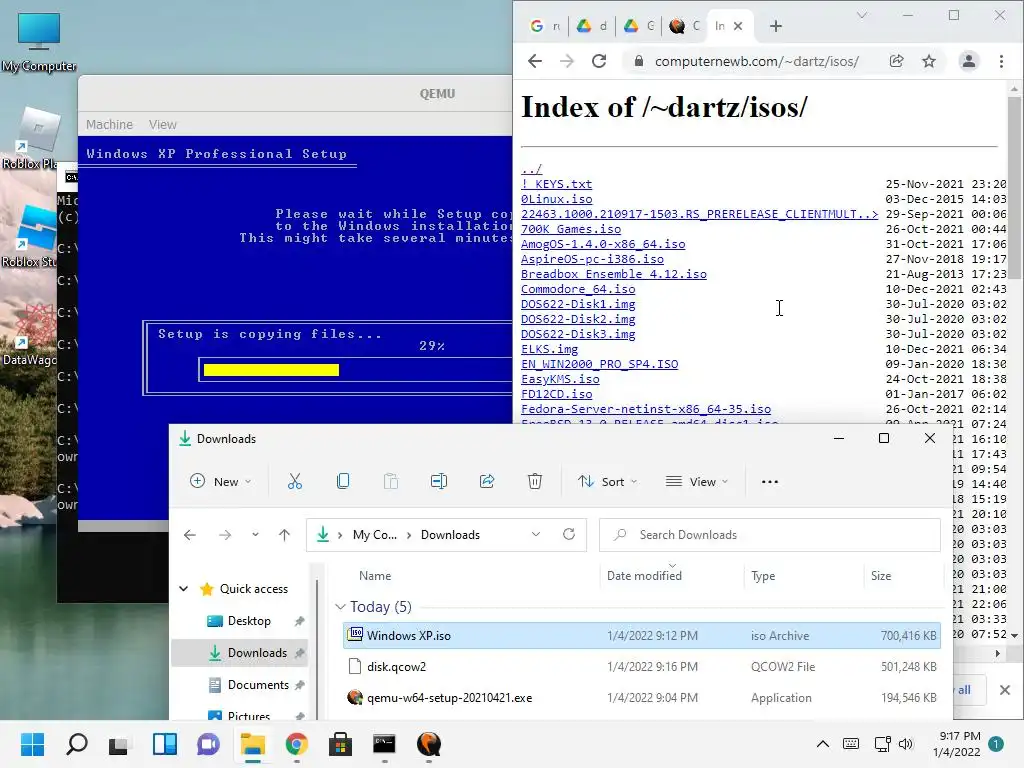The width and height of the screenshot is (1024, 768).
Task: Expand the address bar history chevron
Action: click(x=536, y=534)
